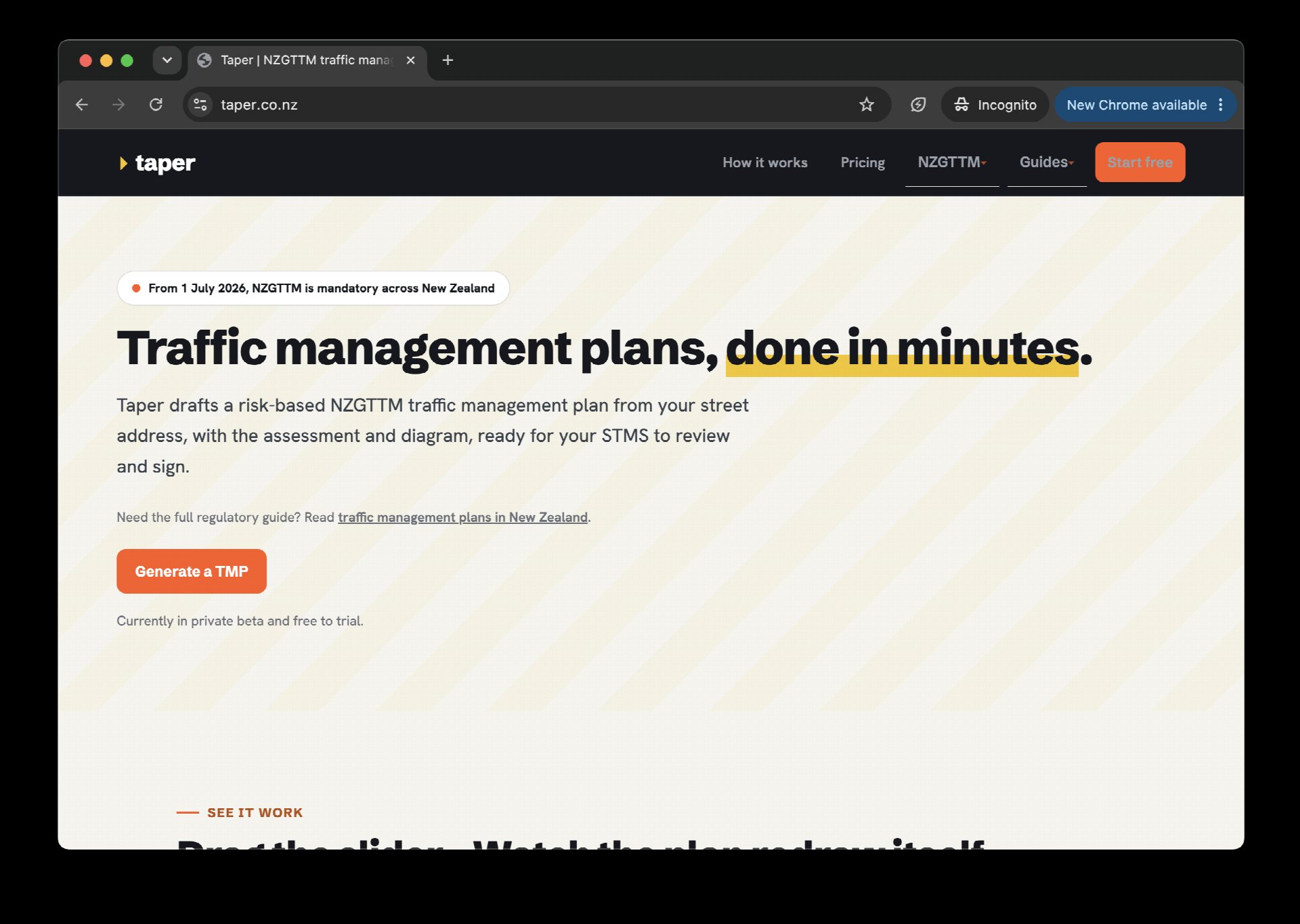Image resolution: width=1300 pixels, height=924 pixels.
Task: Select the Taper NZGTTM browser tab
Action: pyautogui.click(x=306, y=60)
